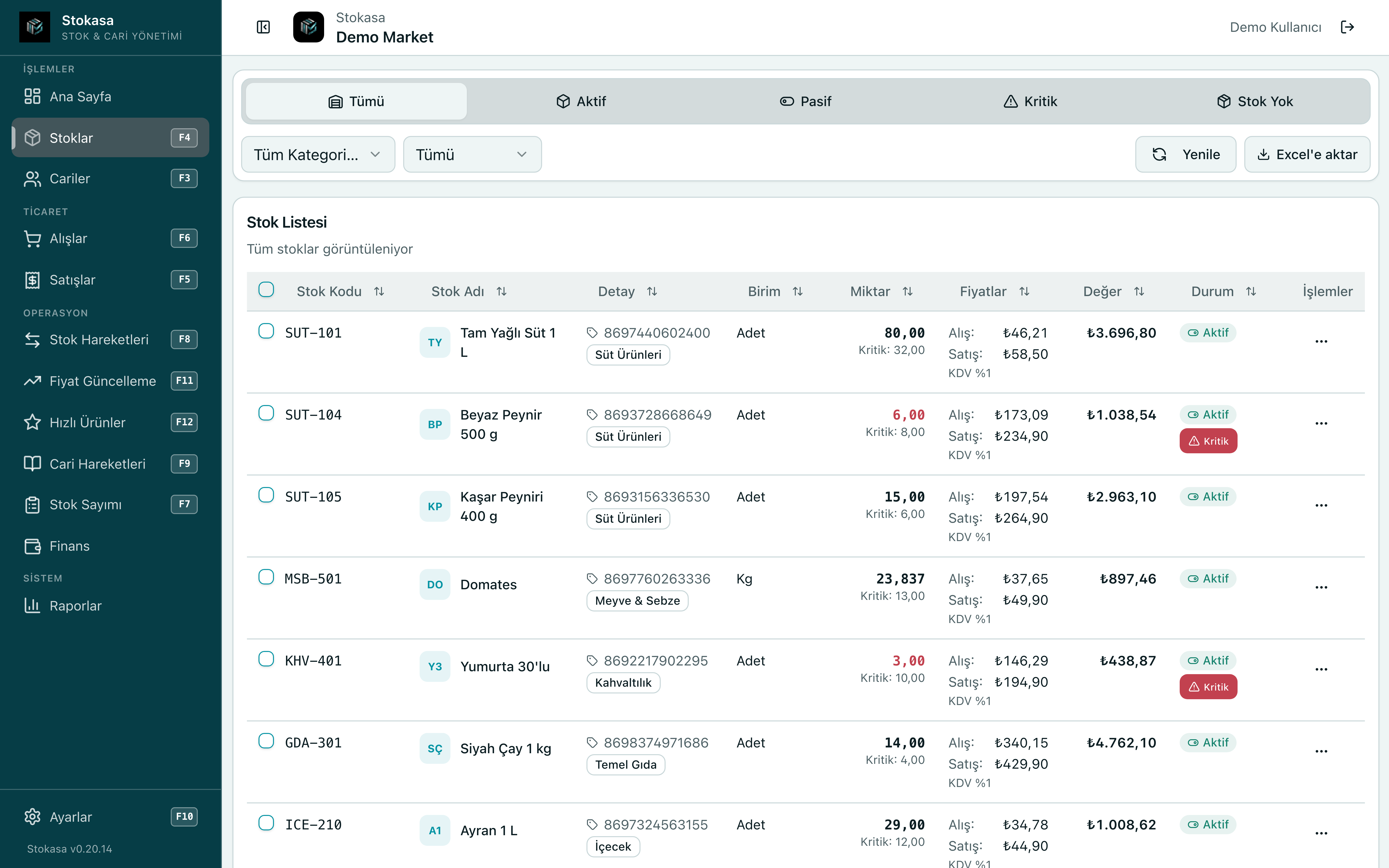Click the BP avatar for Beyaz Peynir
Viewport: 1389px width, 868px height.
[x=435, y=424]
